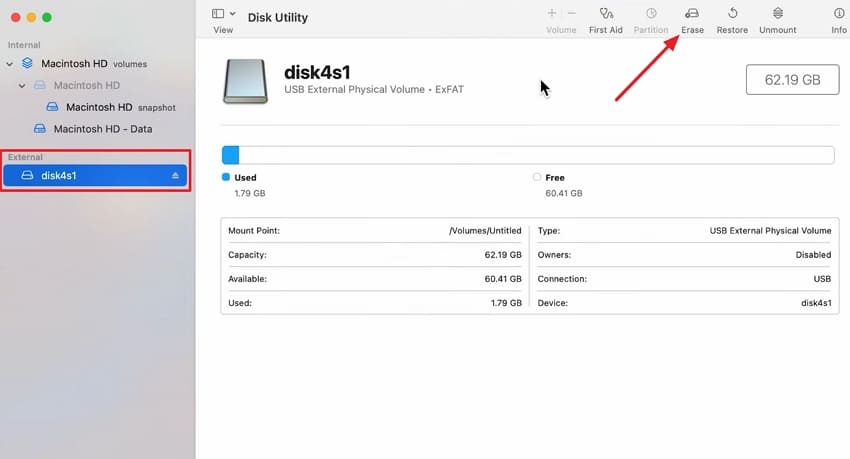Viewport: 850px width, 459px height.
Task: Click the Capacity 62.19 GB table value
Action: [503, 255]
